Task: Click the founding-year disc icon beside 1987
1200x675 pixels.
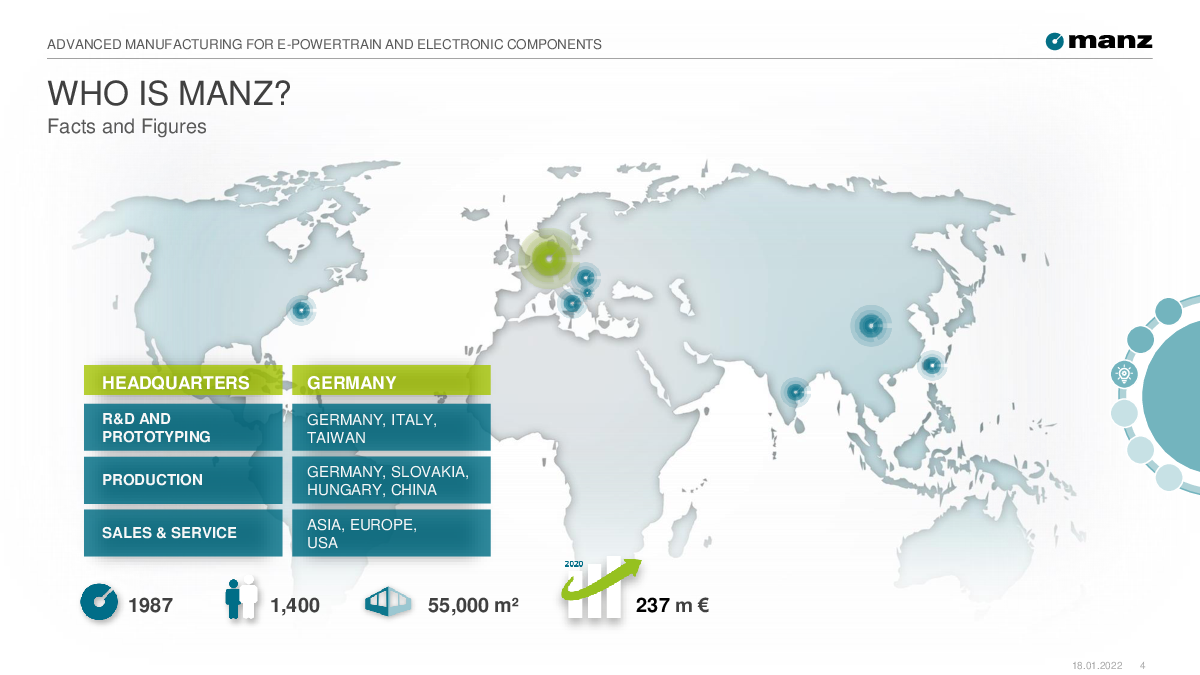Action: [98, 602]
